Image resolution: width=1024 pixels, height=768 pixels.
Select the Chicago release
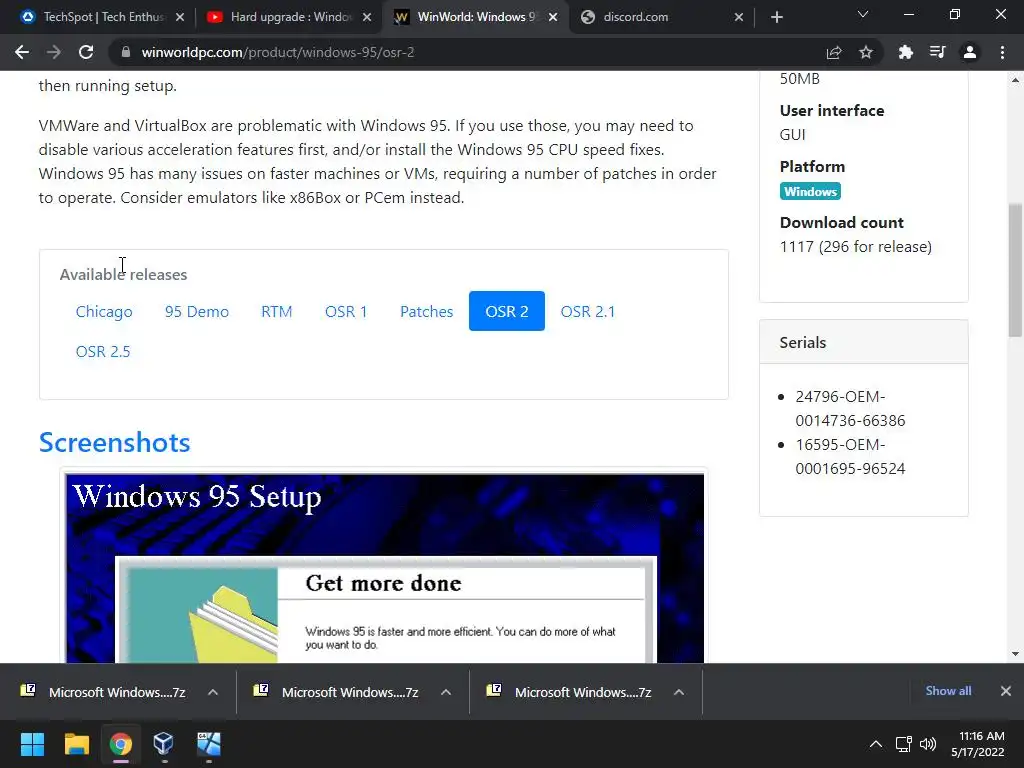(104, 312)
